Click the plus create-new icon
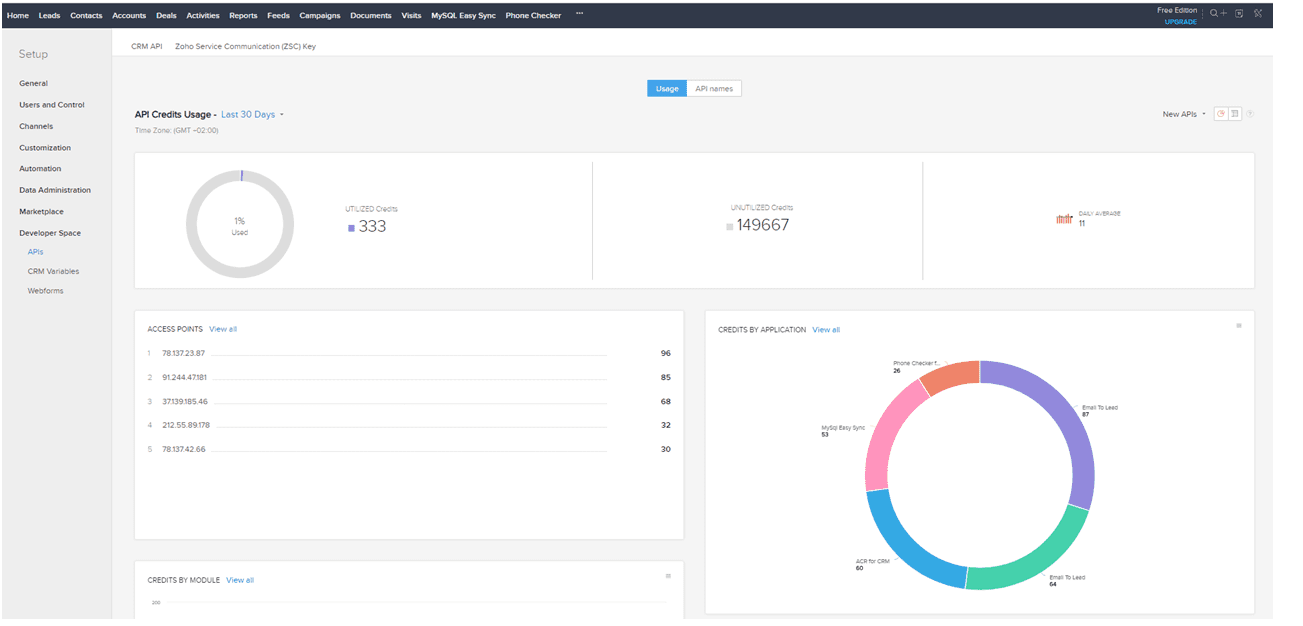The width and height of the screenshot is (1303, 626). (1223, 14)
